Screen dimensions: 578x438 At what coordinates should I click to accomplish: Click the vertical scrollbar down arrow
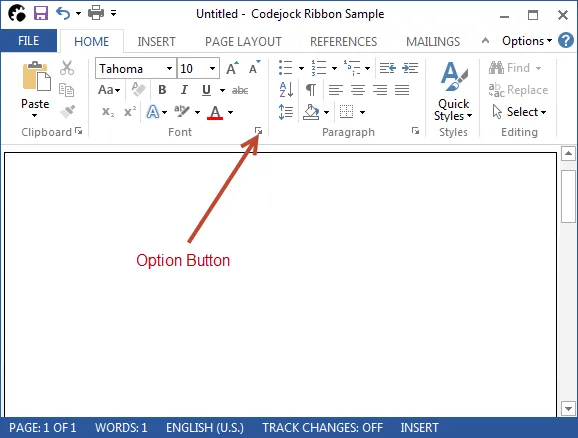point(568,409)
